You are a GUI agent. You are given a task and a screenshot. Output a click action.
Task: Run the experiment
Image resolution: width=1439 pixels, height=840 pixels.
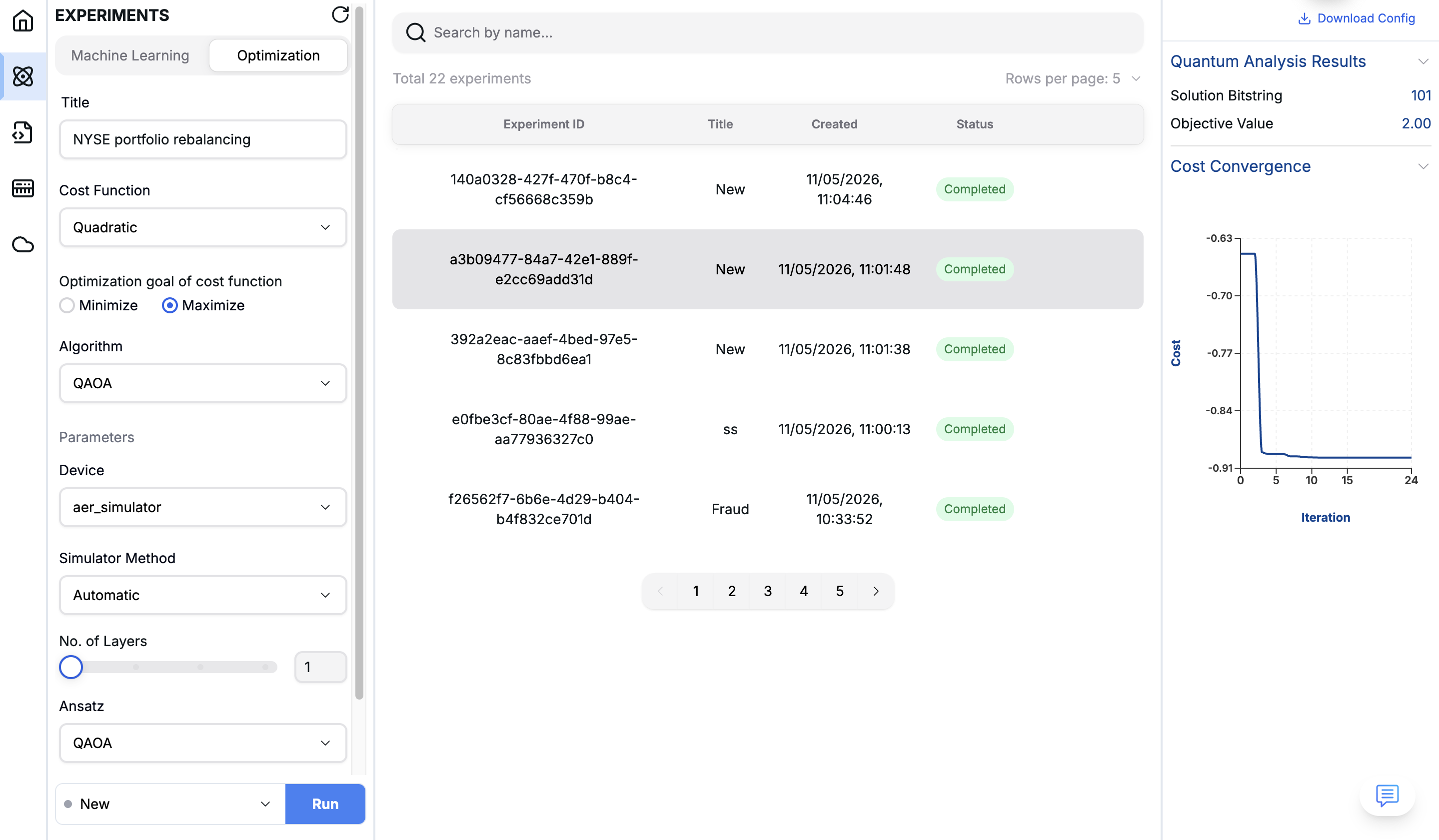(325, 804)
